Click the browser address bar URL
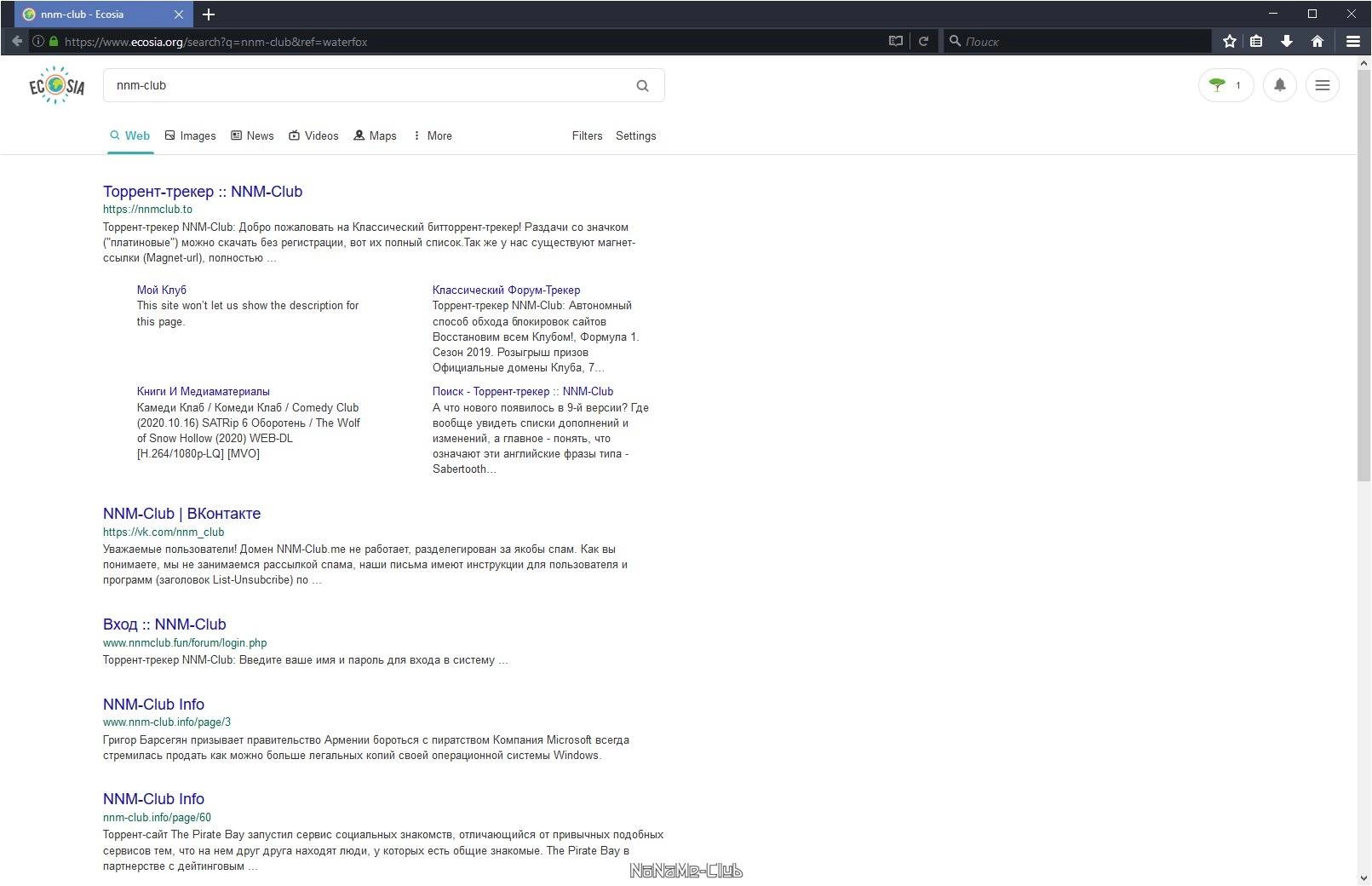This screenshot has height=886, width=1372. tap(215, 42)
